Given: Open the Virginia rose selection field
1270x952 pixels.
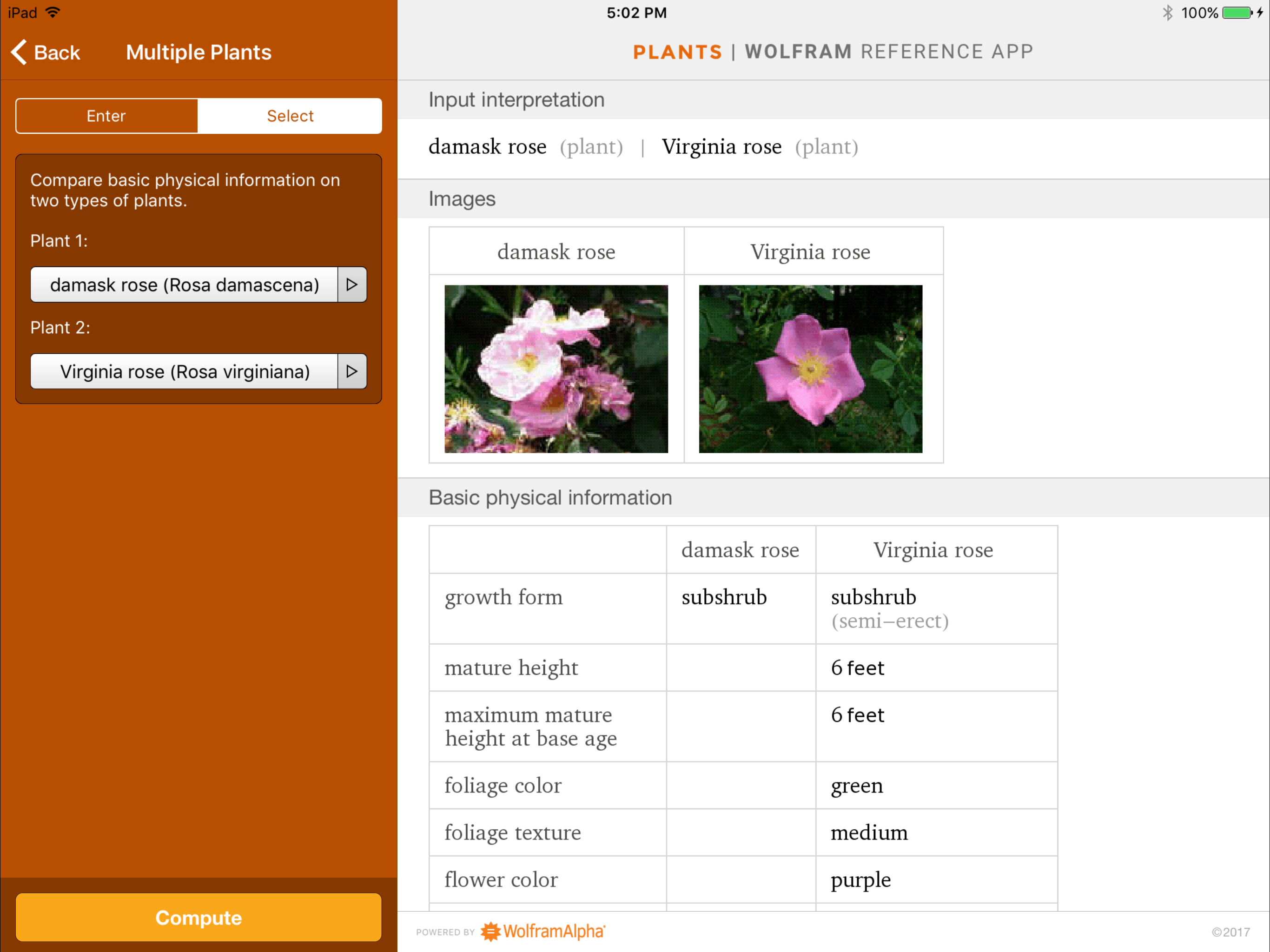Looking at the screenshot, I should click(184, 371).
